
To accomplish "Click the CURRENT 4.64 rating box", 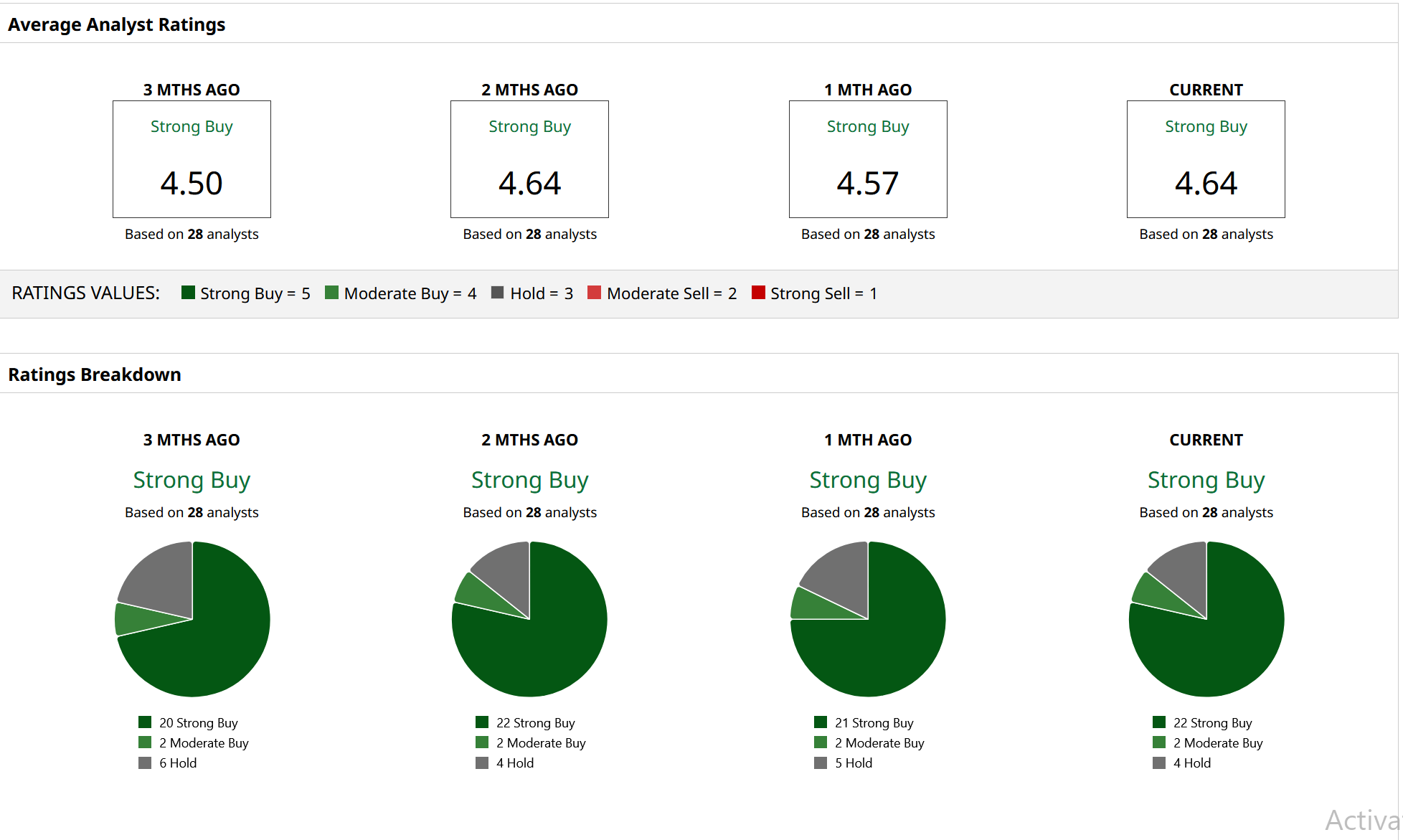I will coord(1206,159).
